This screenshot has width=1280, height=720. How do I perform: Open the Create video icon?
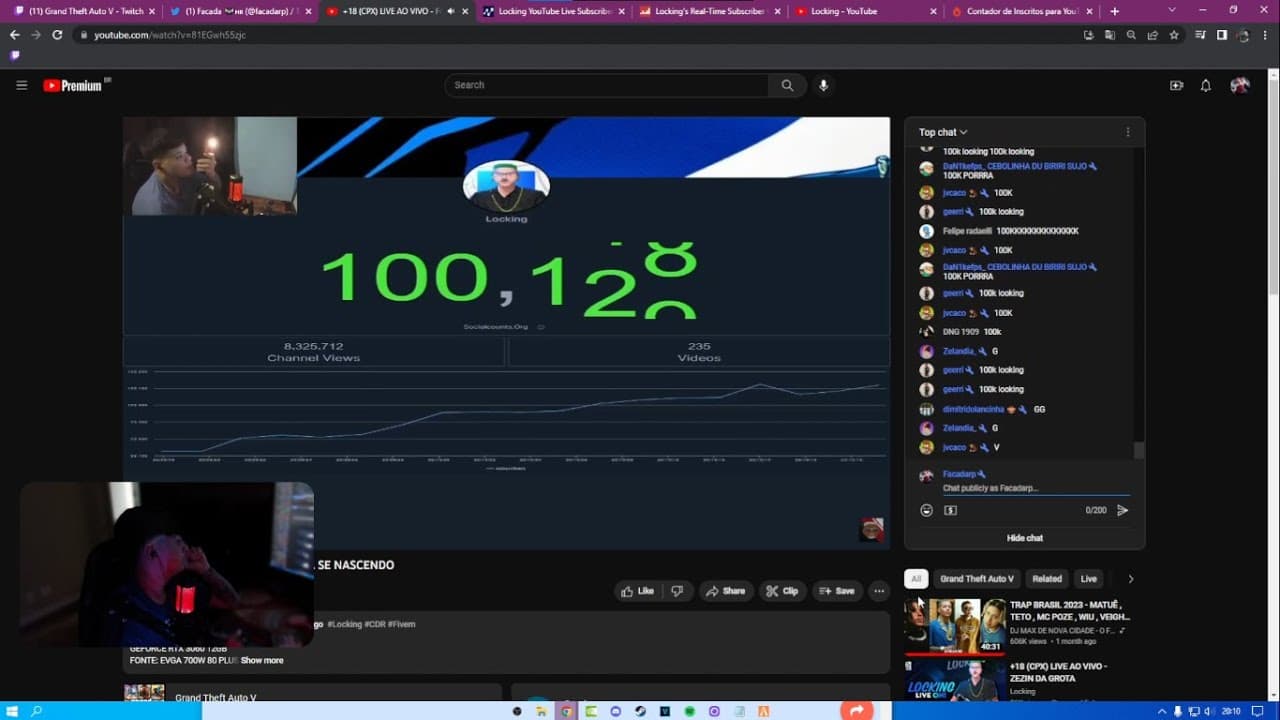point(1176,85)
